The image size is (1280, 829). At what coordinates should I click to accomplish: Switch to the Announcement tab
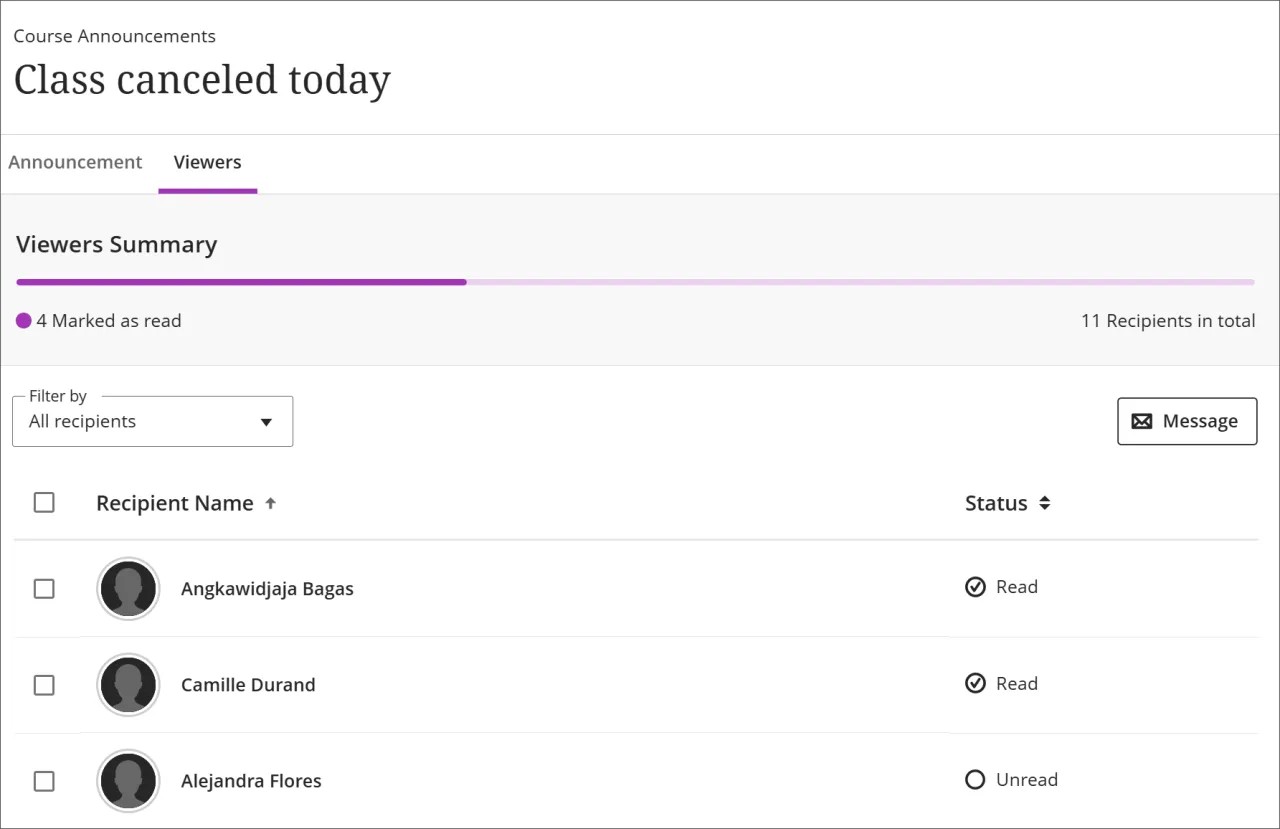(75, 162)
